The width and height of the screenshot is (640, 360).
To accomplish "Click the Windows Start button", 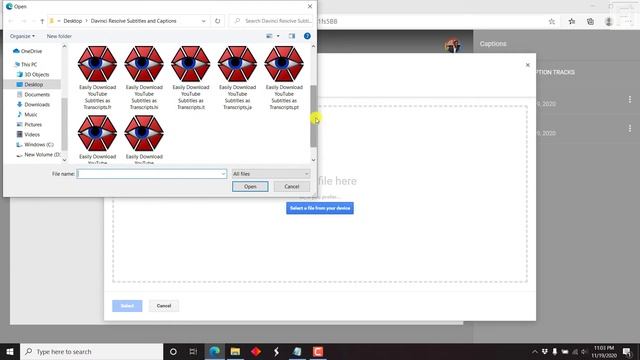I will click(10, 351).
